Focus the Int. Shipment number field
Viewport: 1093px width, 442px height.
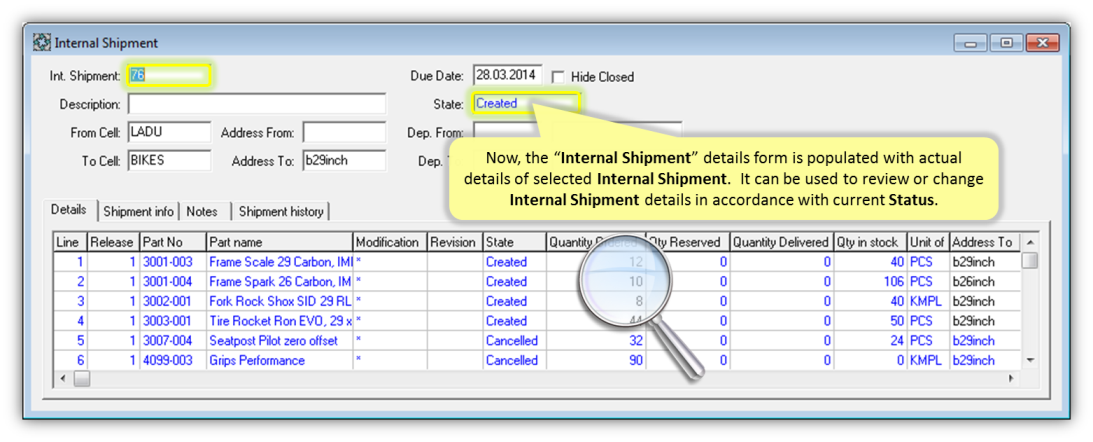169,75
